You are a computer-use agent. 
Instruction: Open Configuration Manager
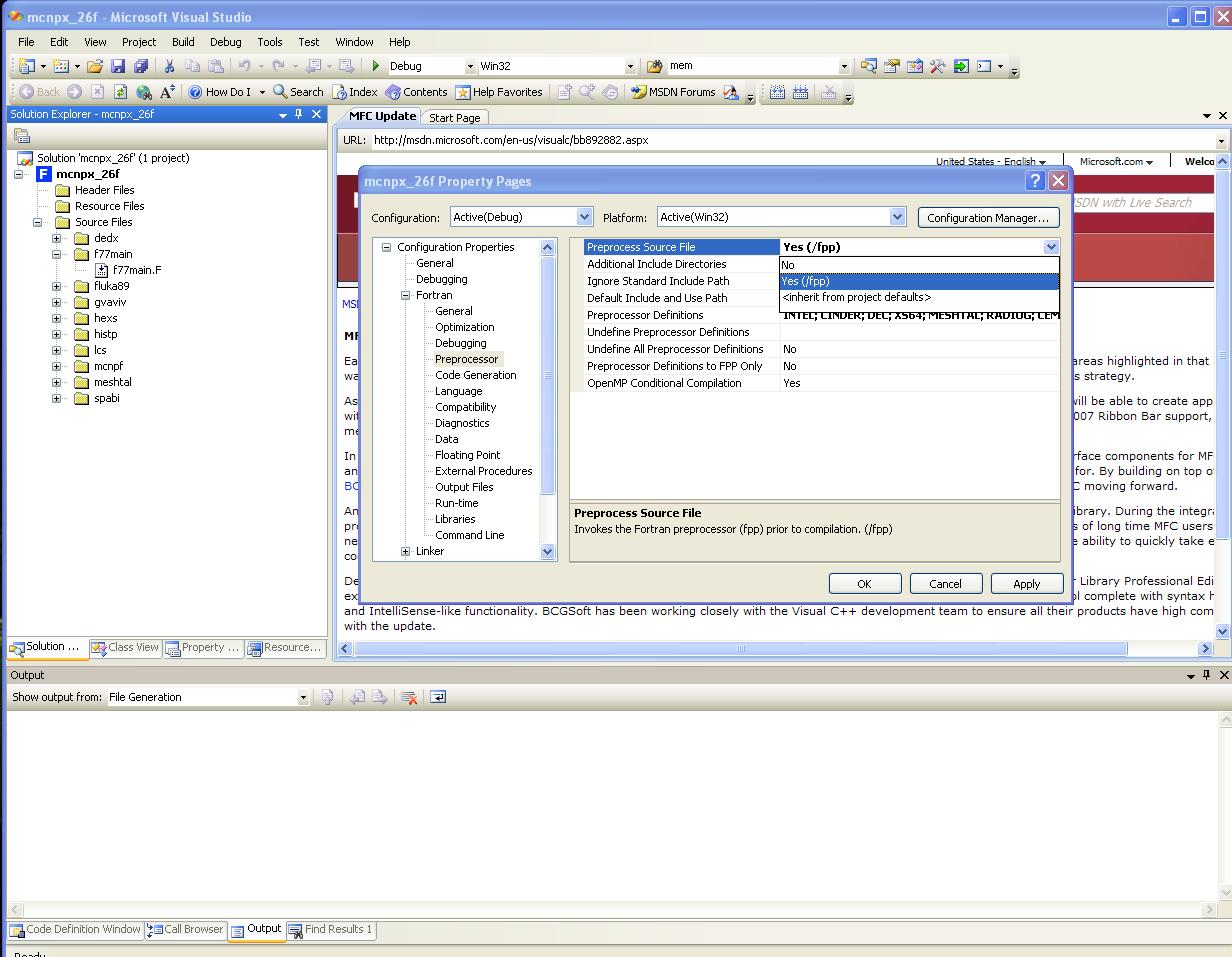pos(988,217)
